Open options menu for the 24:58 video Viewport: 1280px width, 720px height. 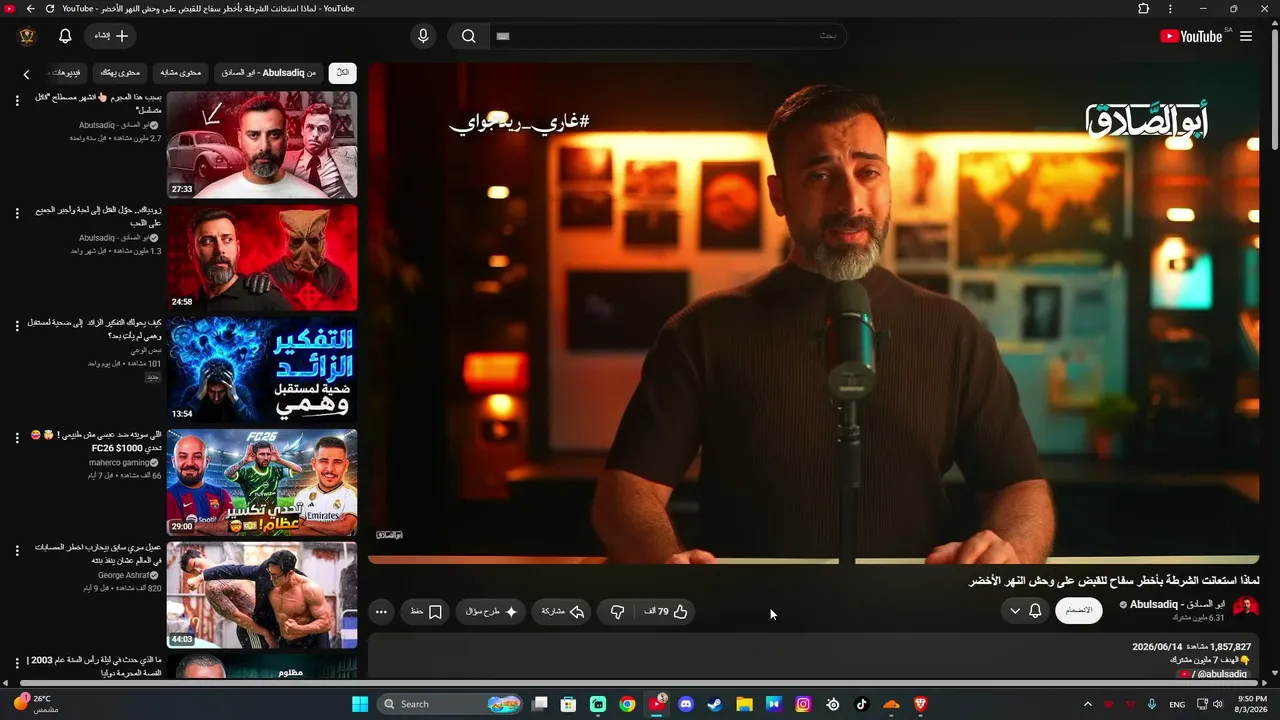coord(17,213)
